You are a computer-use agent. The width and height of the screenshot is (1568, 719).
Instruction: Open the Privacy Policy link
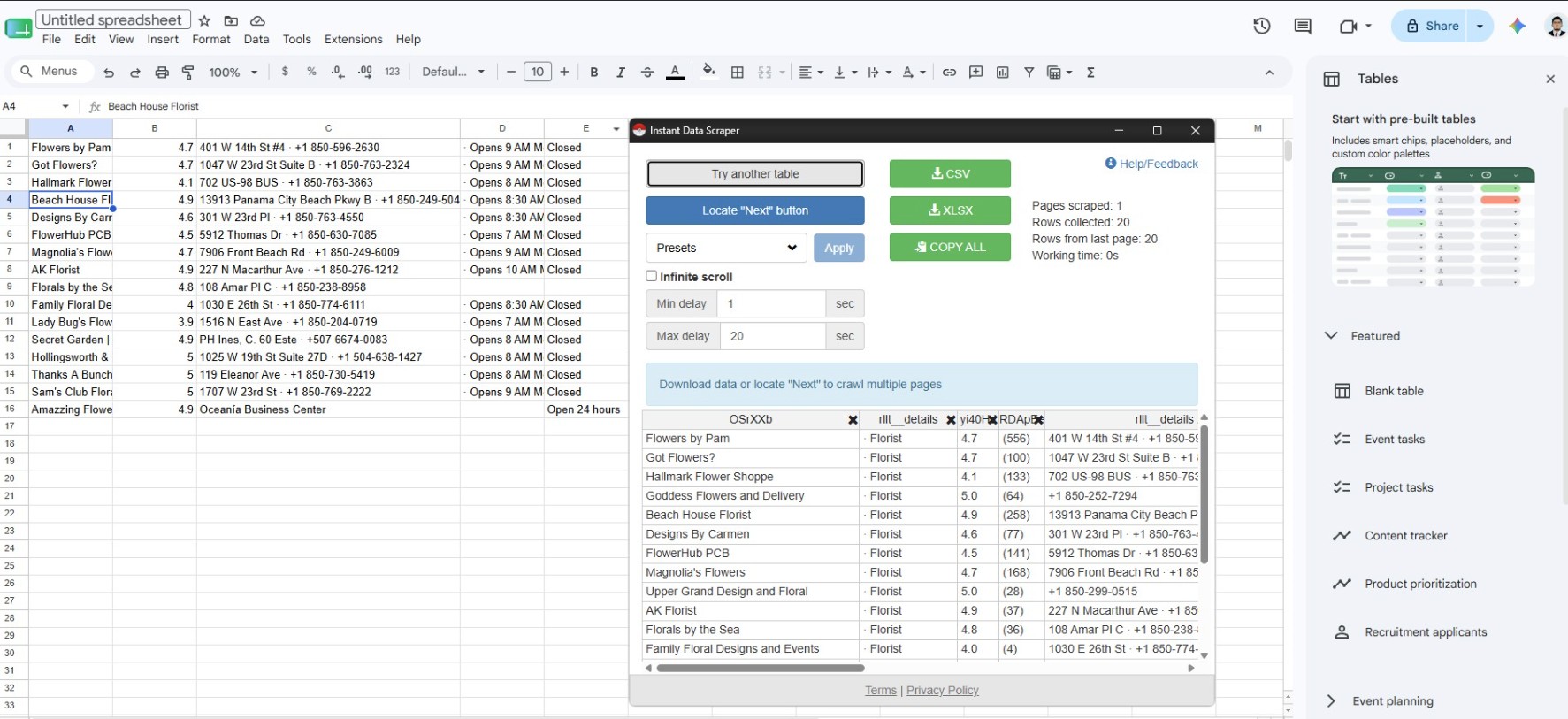[942, 690]
